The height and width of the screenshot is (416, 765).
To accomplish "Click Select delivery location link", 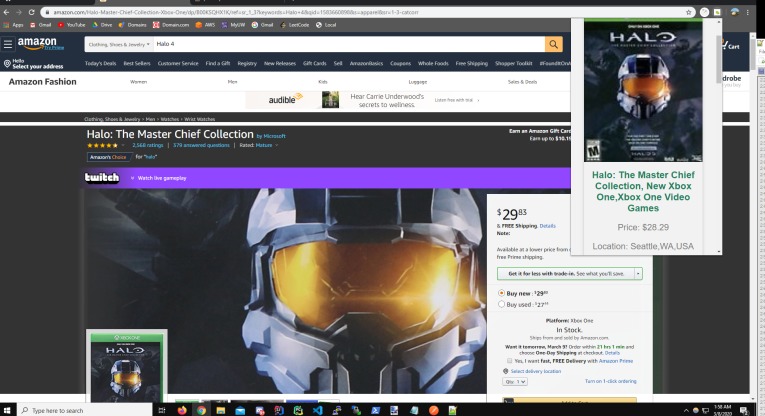I will [x=535, y=371].
